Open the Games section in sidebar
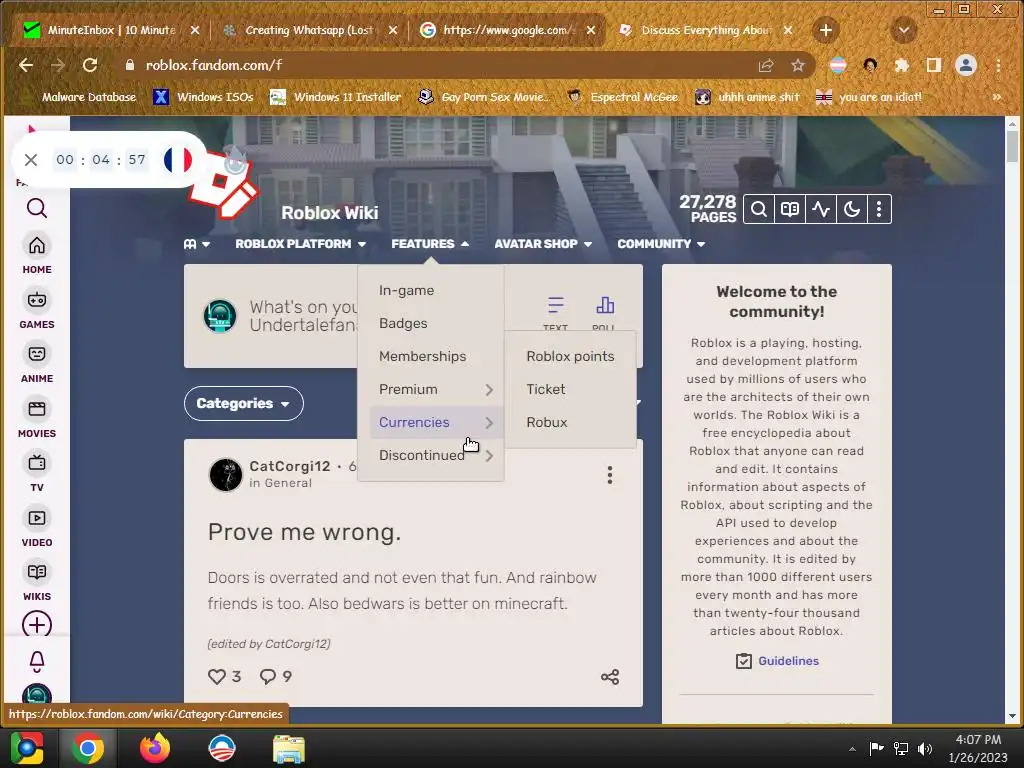 tap(37, 310)
